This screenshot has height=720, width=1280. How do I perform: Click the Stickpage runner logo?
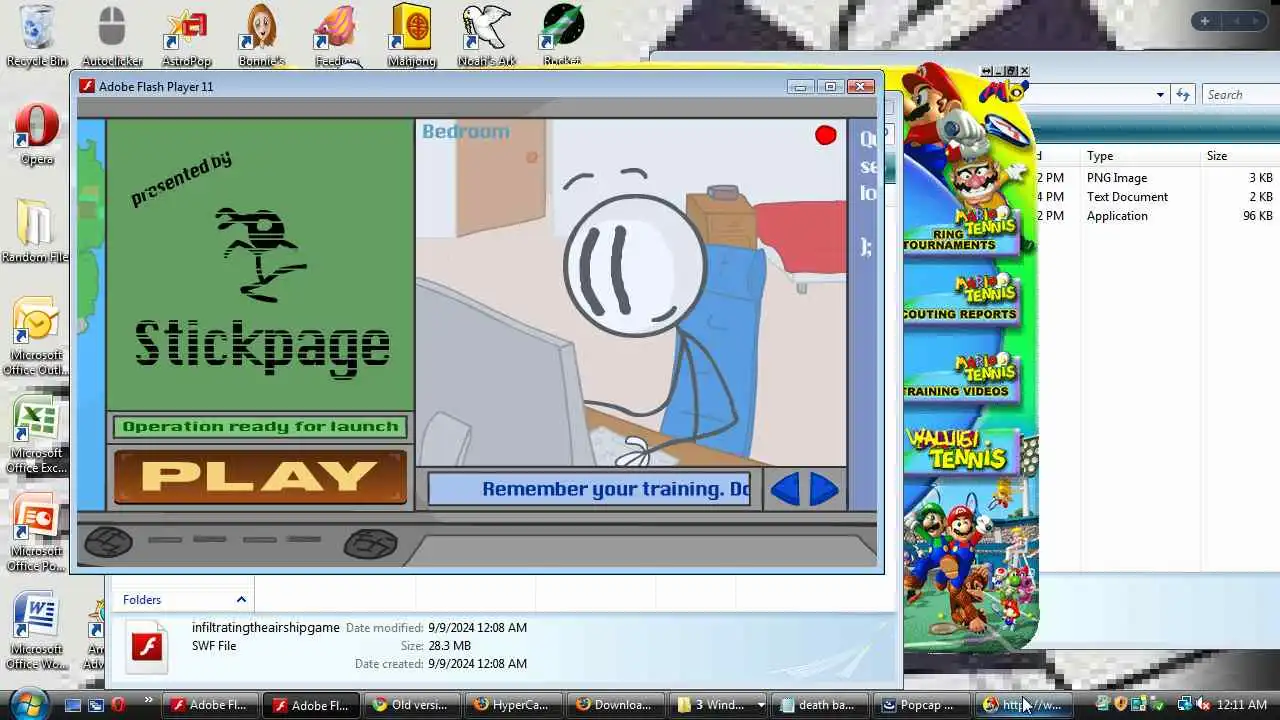coord(260,255)
